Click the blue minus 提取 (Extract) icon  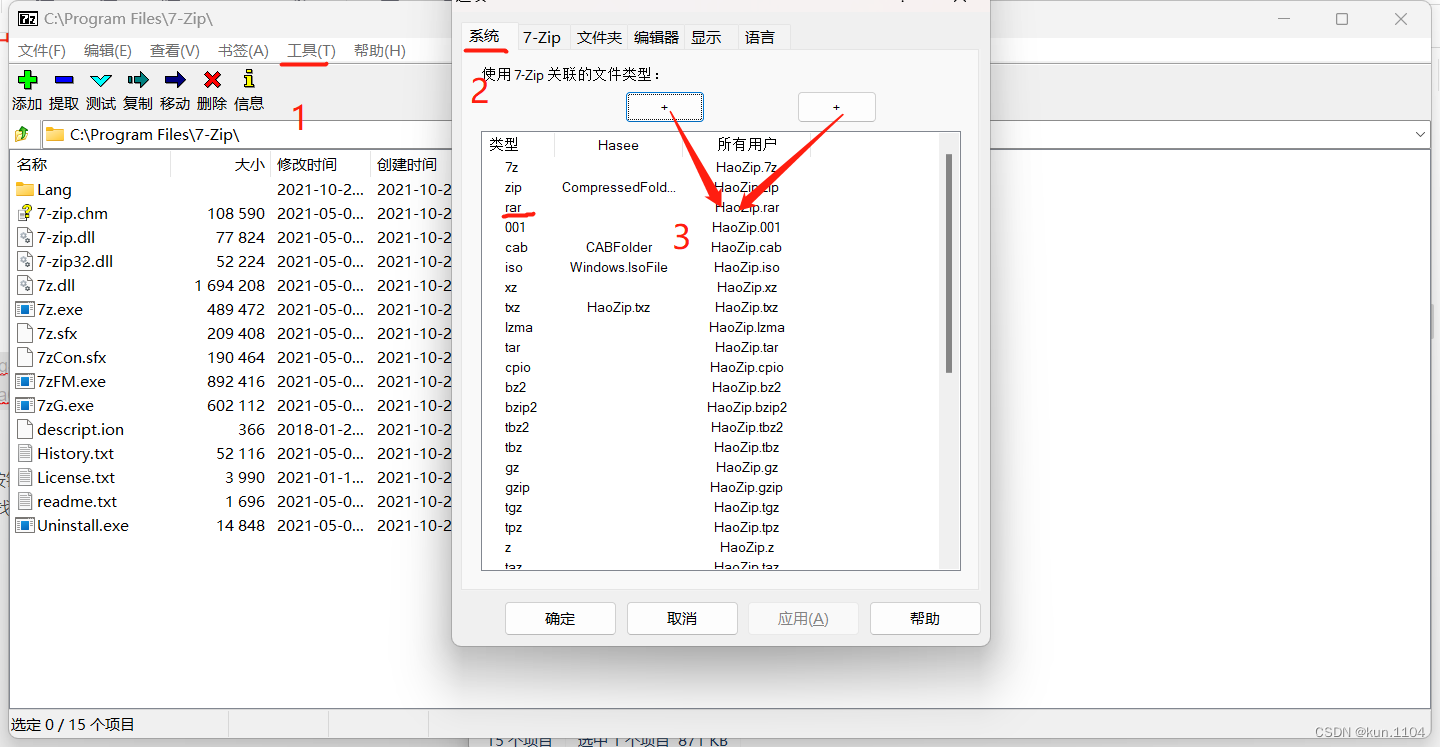tap(64, 80)
